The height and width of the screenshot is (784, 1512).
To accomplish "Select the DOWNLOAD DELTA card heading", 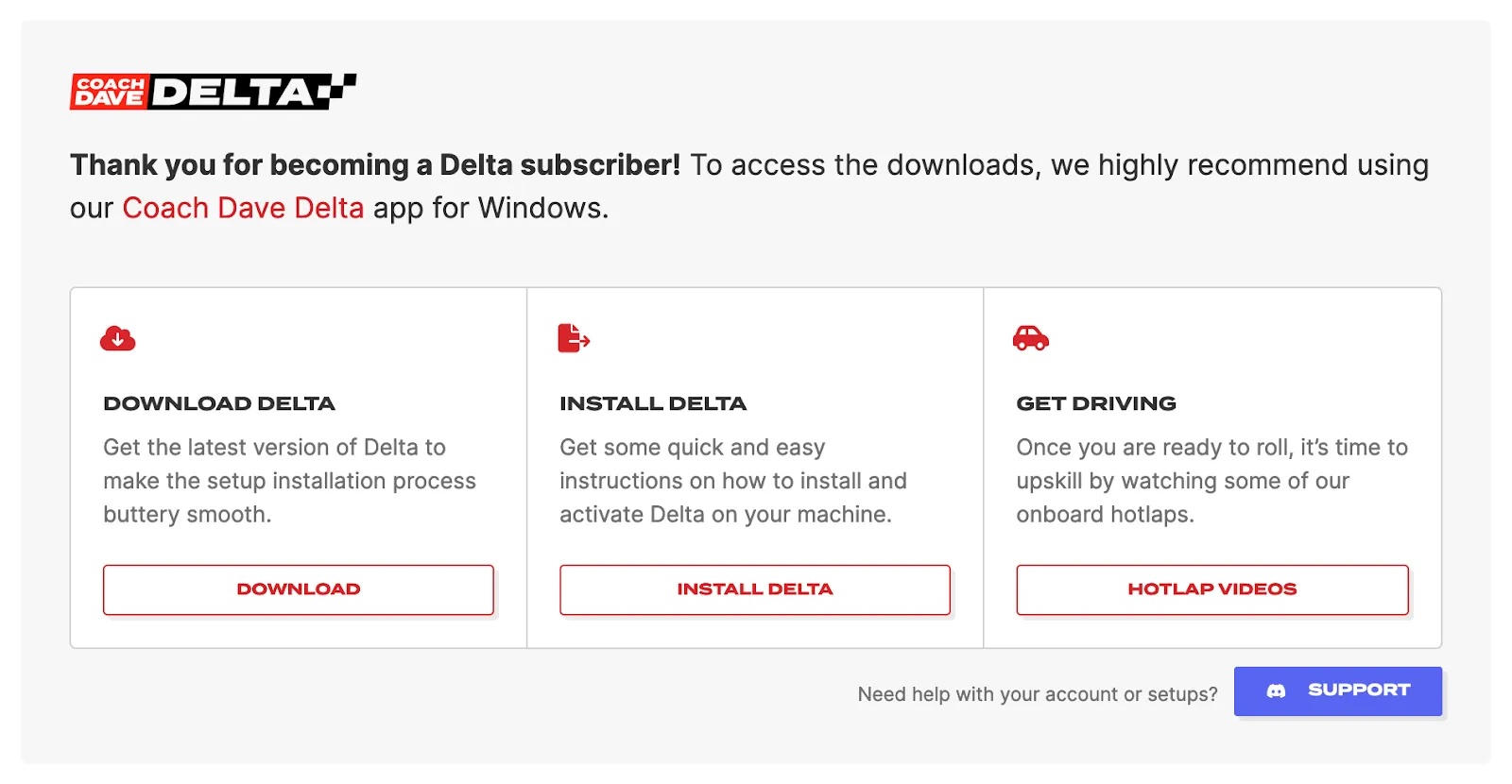I will click(219, 402).
